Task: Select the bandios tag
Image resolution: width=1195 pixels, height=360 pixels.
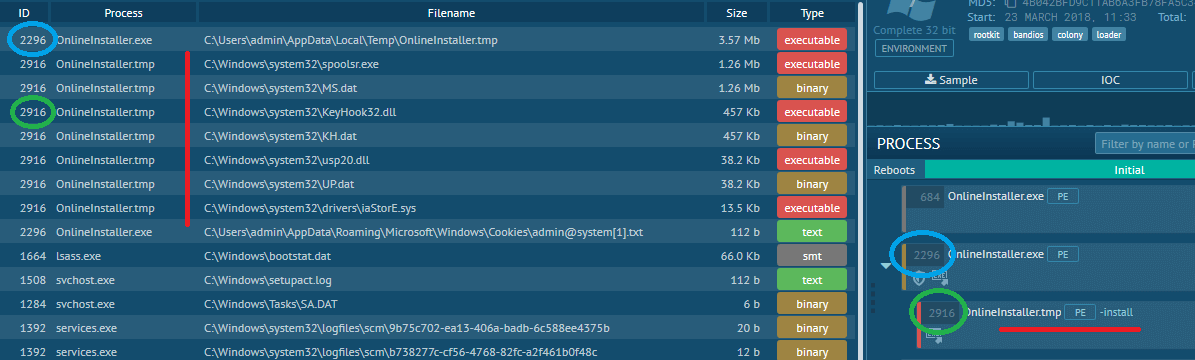Action: click(x=1027, y=35)
